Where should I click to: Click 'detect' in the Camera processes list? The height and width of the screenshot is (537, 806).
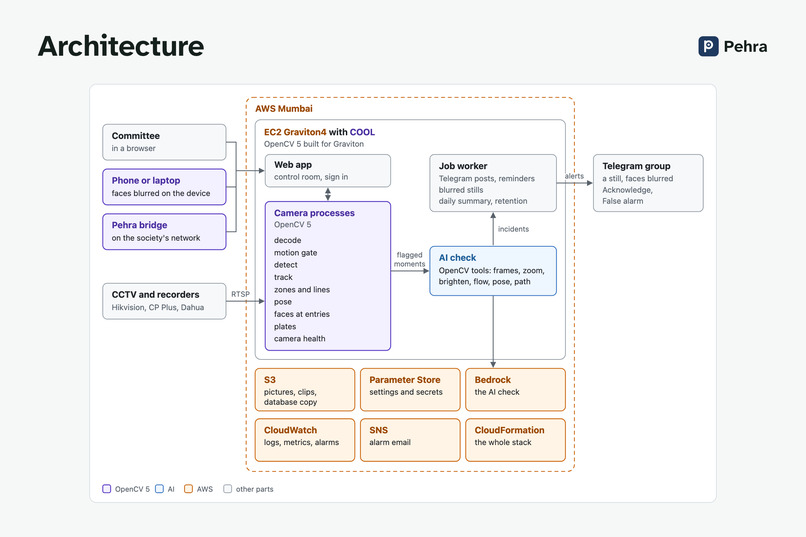coord(286,265)
